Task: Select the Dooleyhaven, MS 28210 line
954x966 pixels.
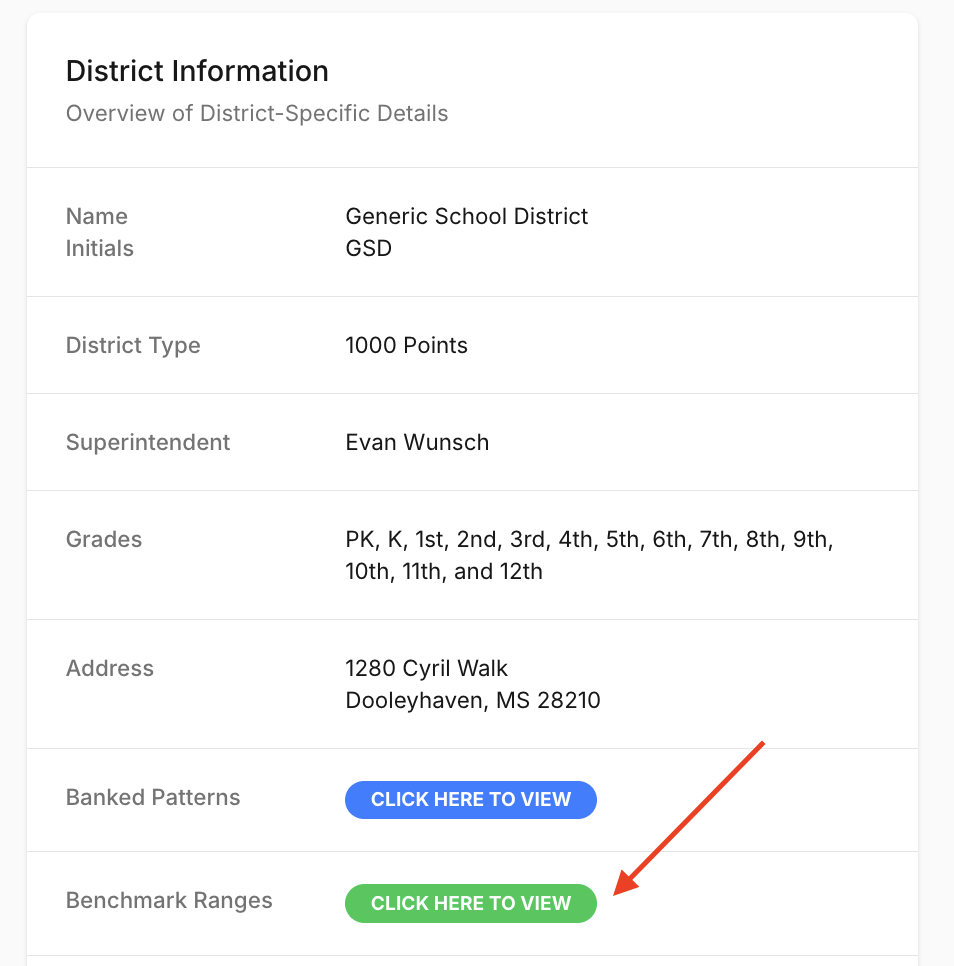Action: pyautogui.click(x=472, y=700)
